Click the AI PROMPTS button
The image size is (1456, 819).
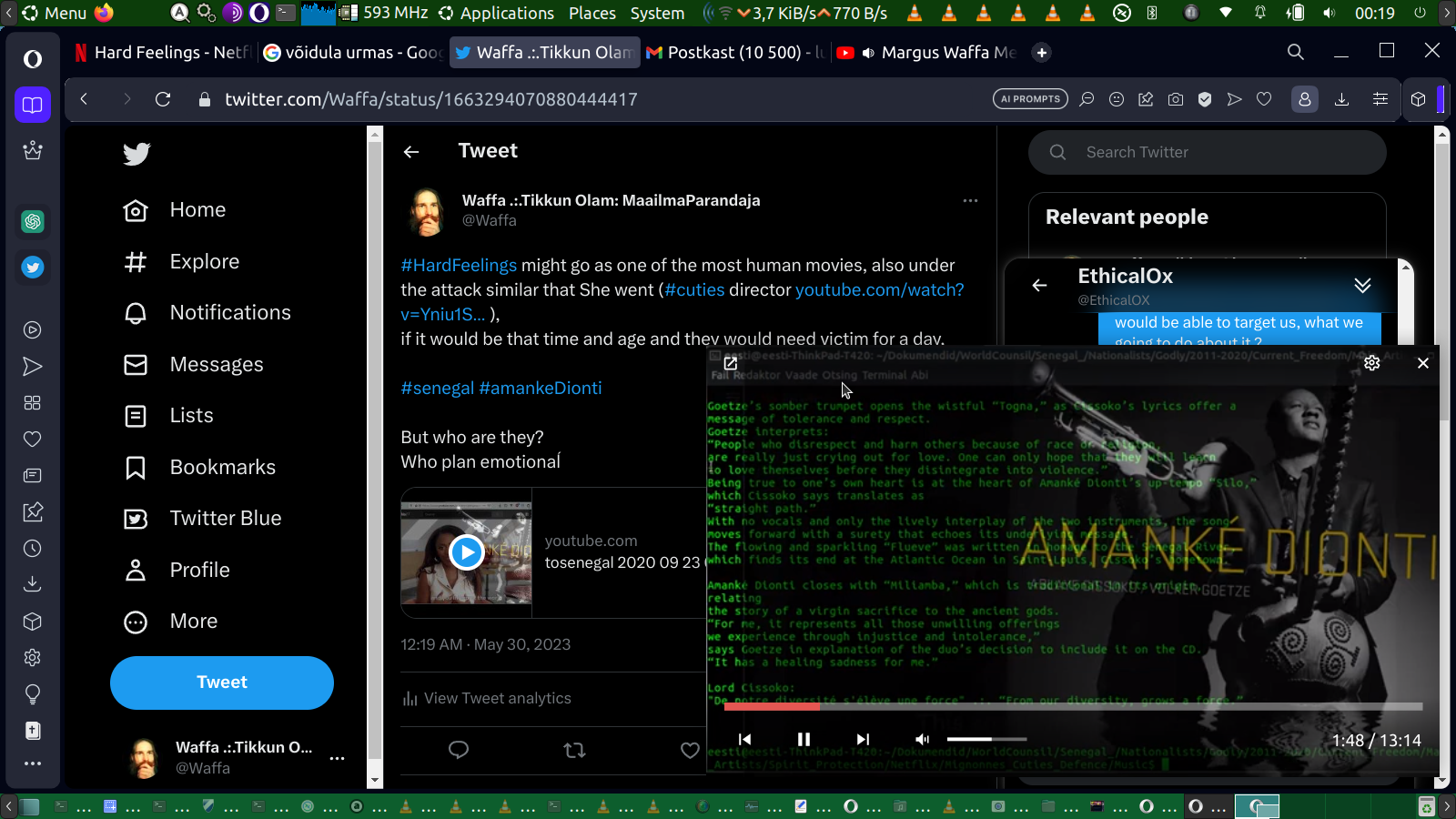[x=1030, y=99]
